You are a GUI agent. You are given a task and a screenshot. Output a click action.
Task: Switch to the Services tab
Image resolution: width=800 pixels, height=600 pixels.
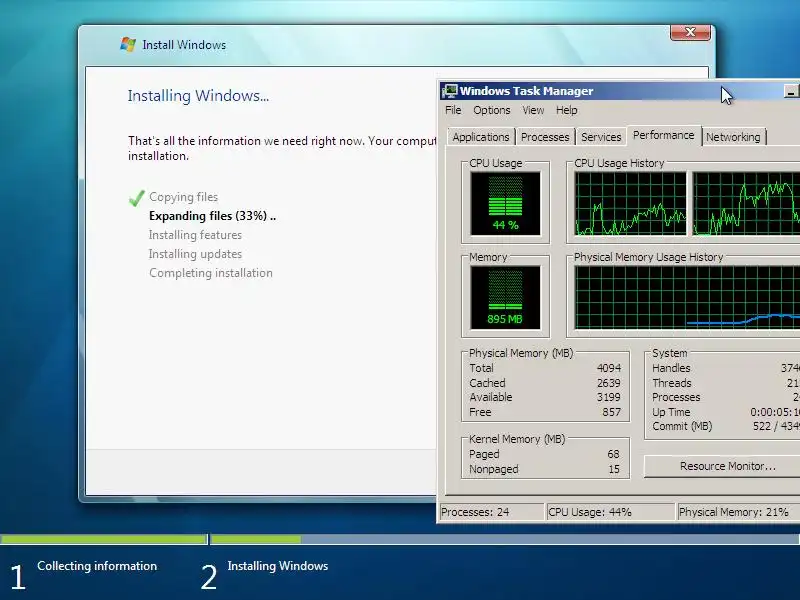click(x=601, y=137)
